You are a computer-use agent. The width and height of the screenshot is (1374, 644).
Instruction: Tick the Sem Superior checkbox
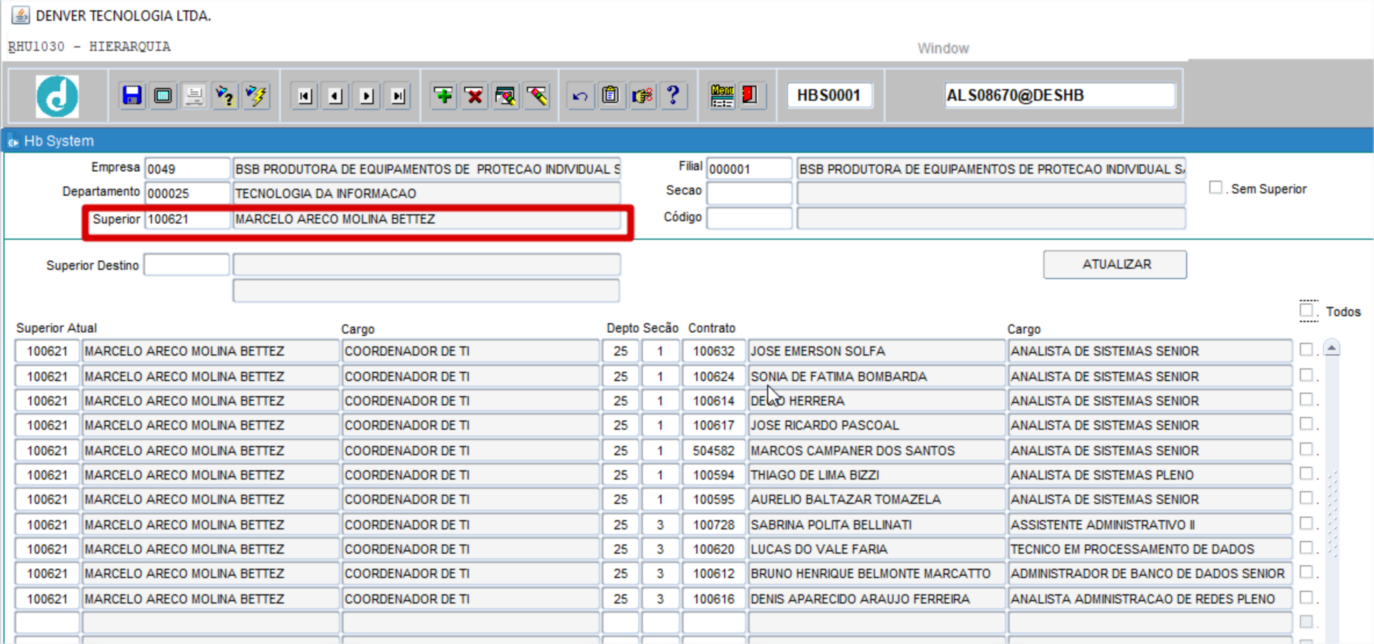[1216, 187]
